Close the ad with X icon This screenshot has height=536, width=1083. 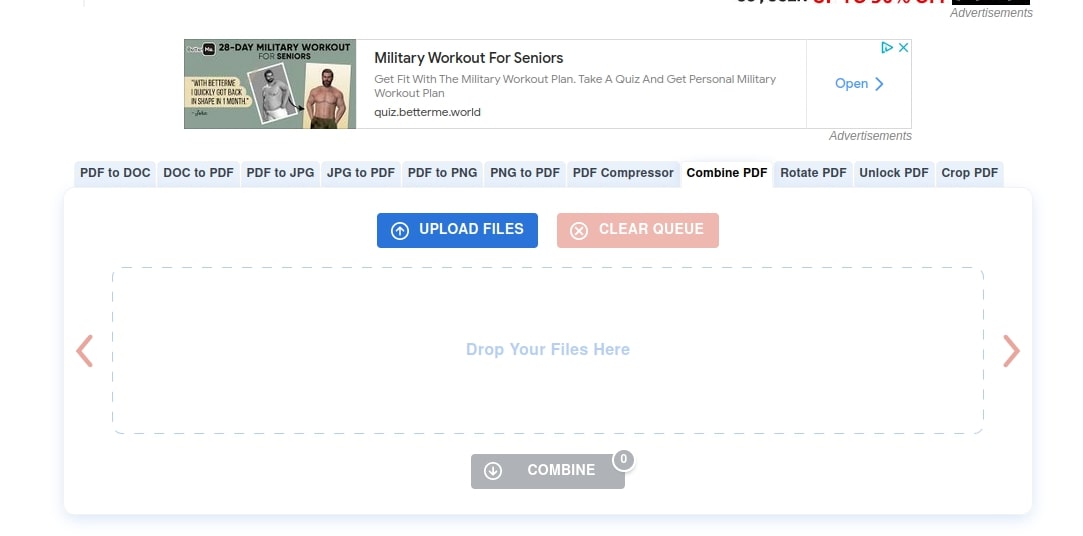pyautogui.click(x=903, y=48)
